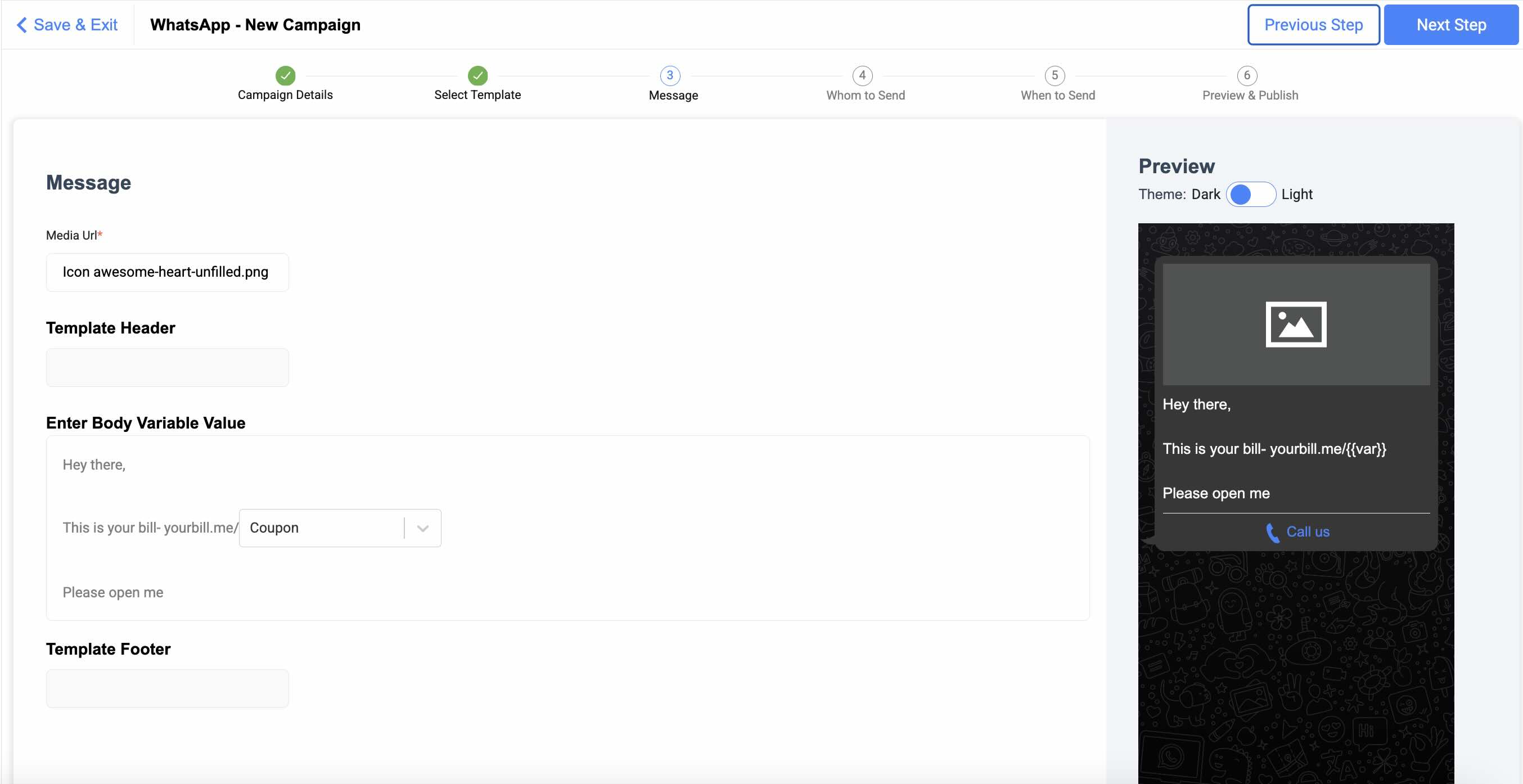Image resolution: width=1523 pixels, height=784 pixels.
Task: Select the Light theme label
Action: (1296, 195)
